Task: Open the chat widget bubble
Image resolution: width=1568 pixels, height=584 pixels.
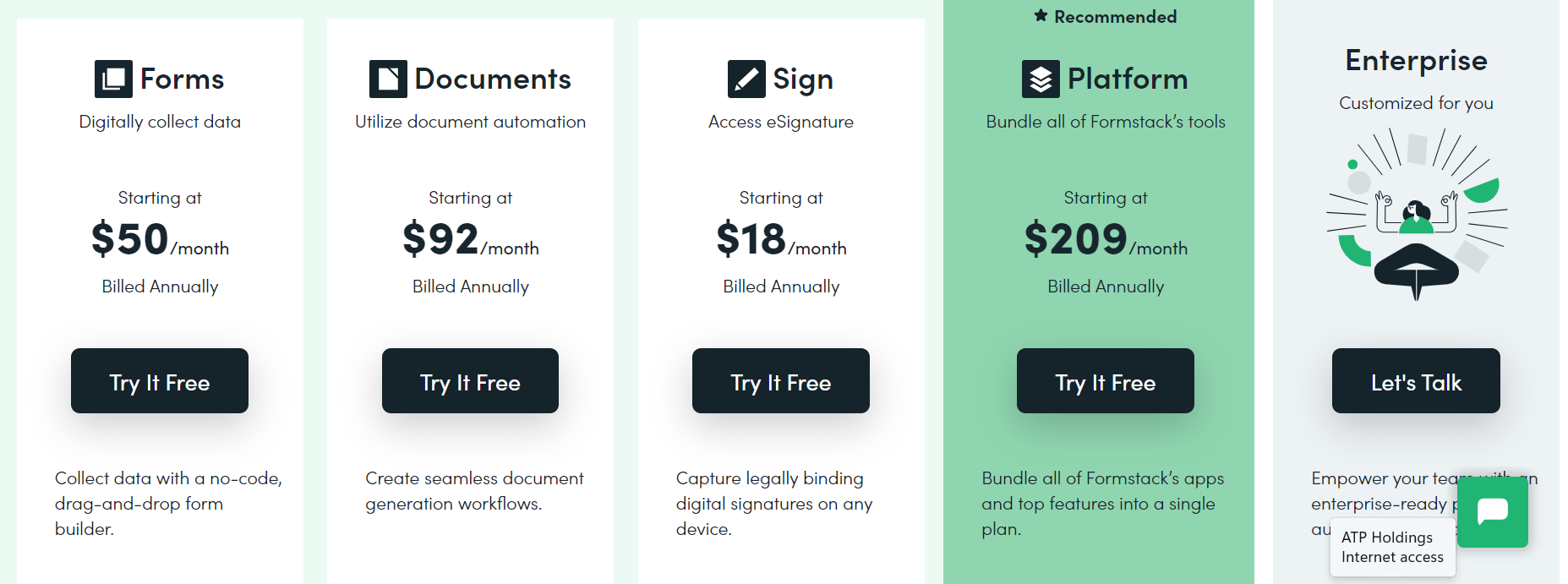Action: [1492, 513]
